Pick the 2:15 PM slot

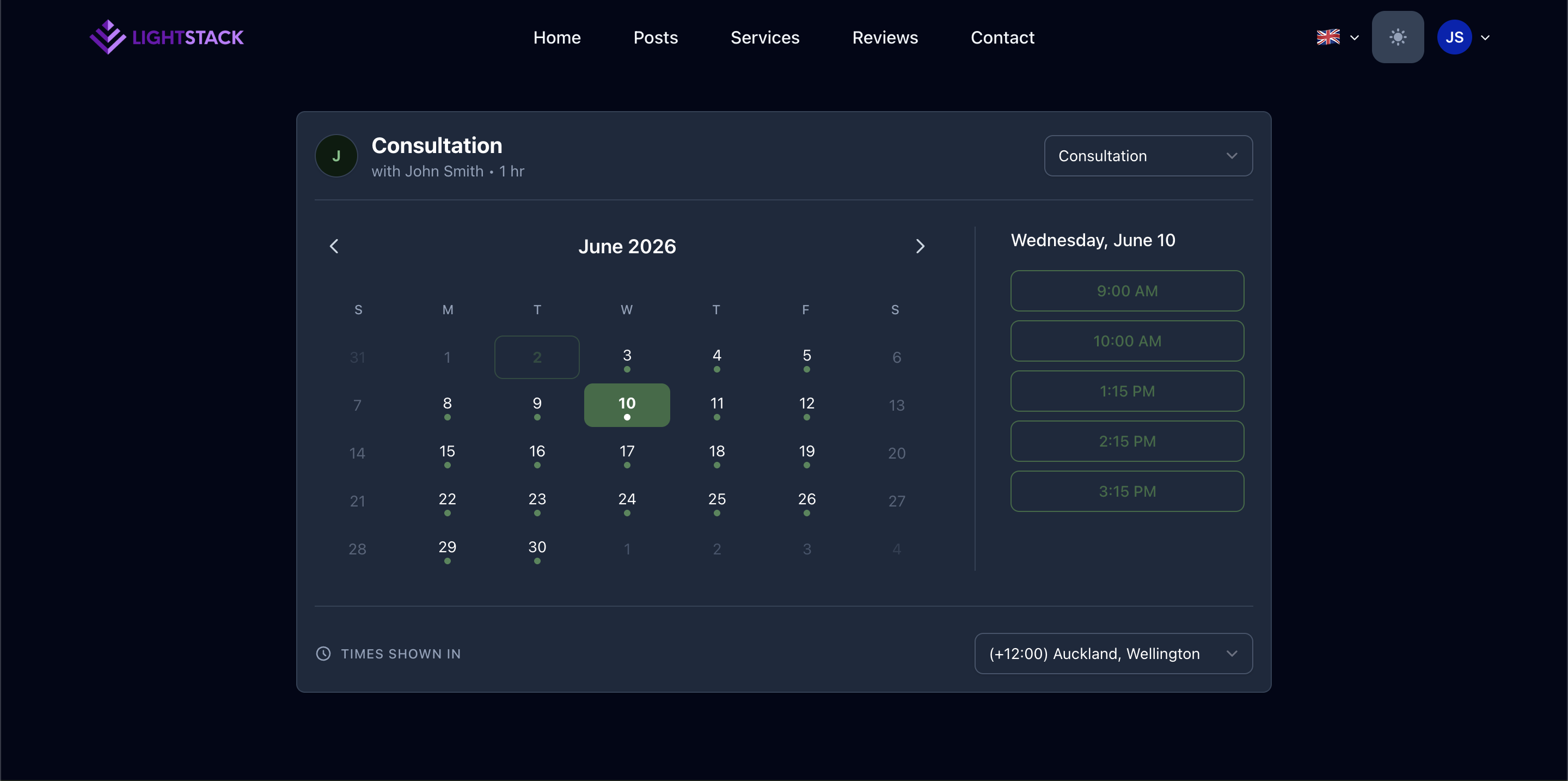pos(1126,441)
